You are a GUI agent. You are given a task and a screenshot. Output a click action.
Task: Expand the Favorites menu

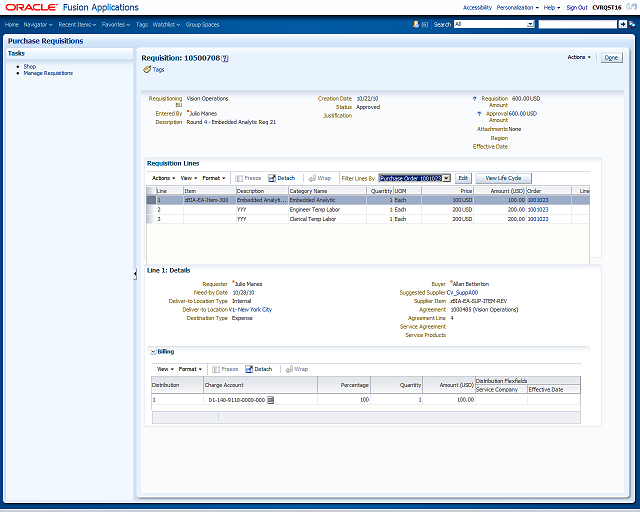point(116,24)
